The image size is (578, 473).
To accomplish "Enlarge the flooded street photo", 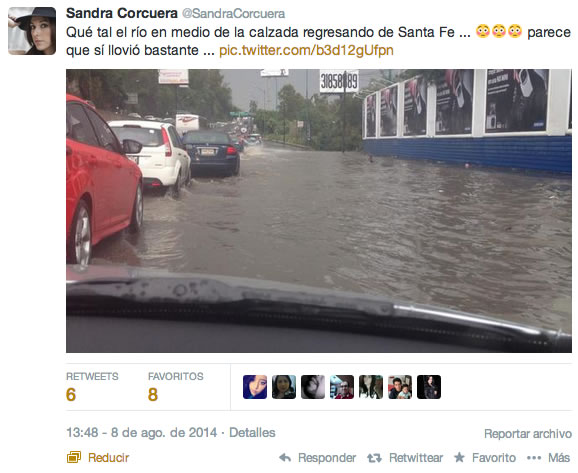I will tap(319, 211).
